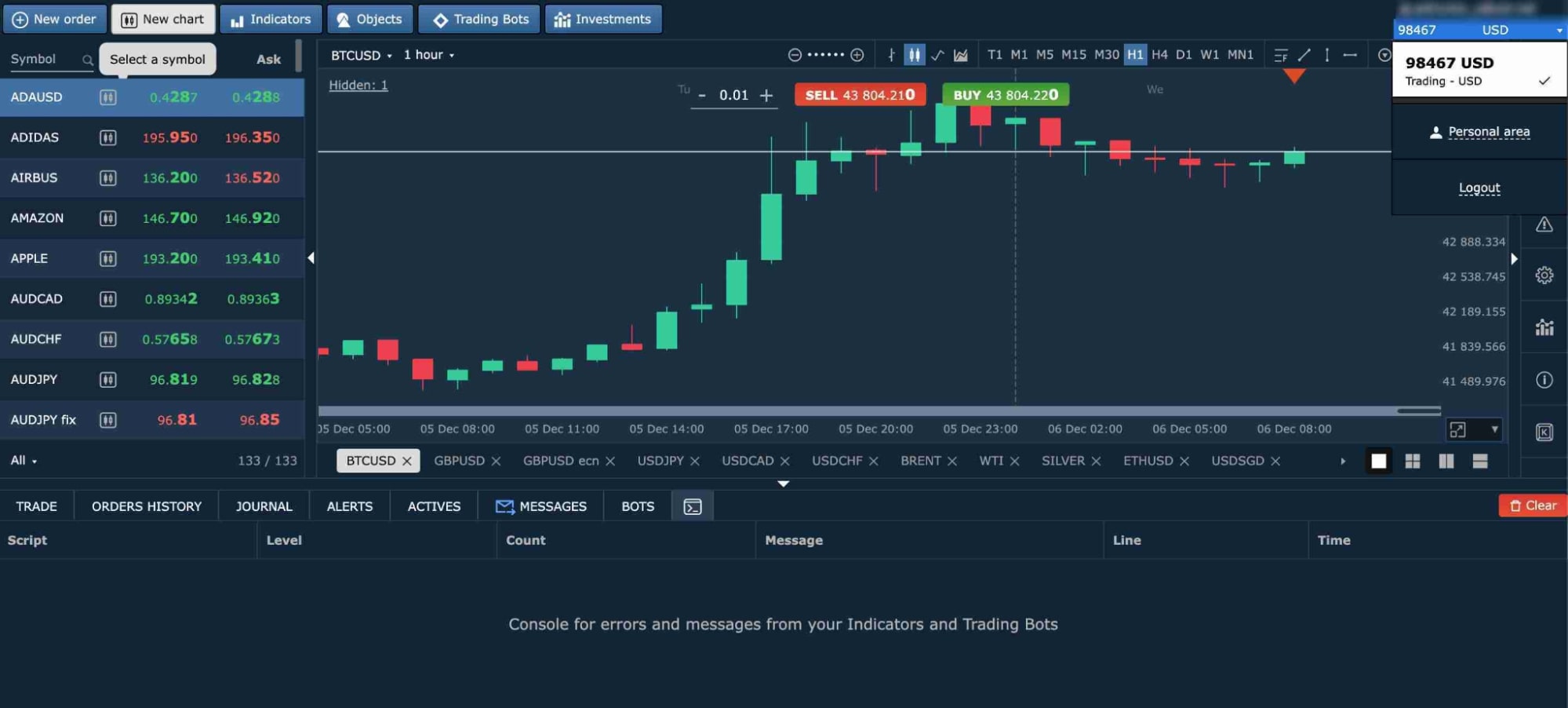Collapse bottom panel with down arrow
The height and width of the screenshot is (708, 1568).
783,484
